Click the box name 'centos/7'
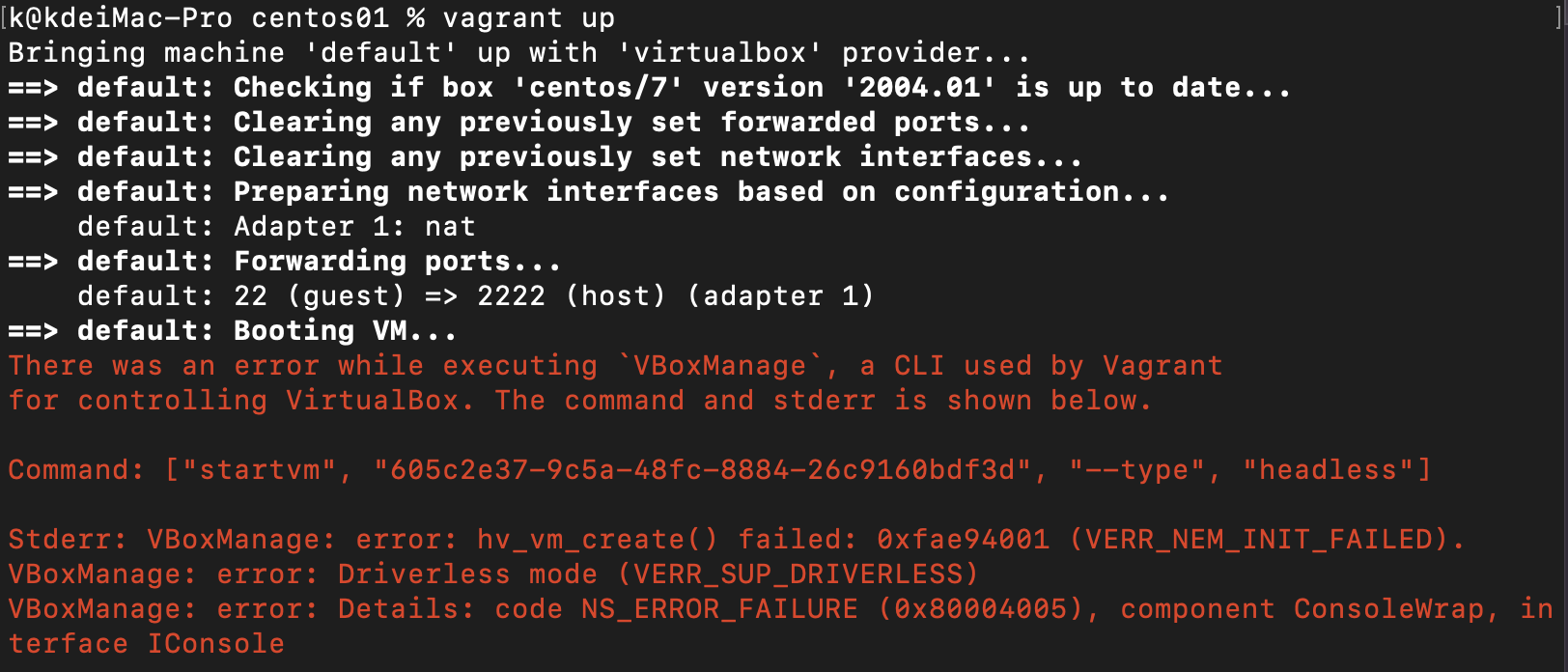 [x=598, y=88]
